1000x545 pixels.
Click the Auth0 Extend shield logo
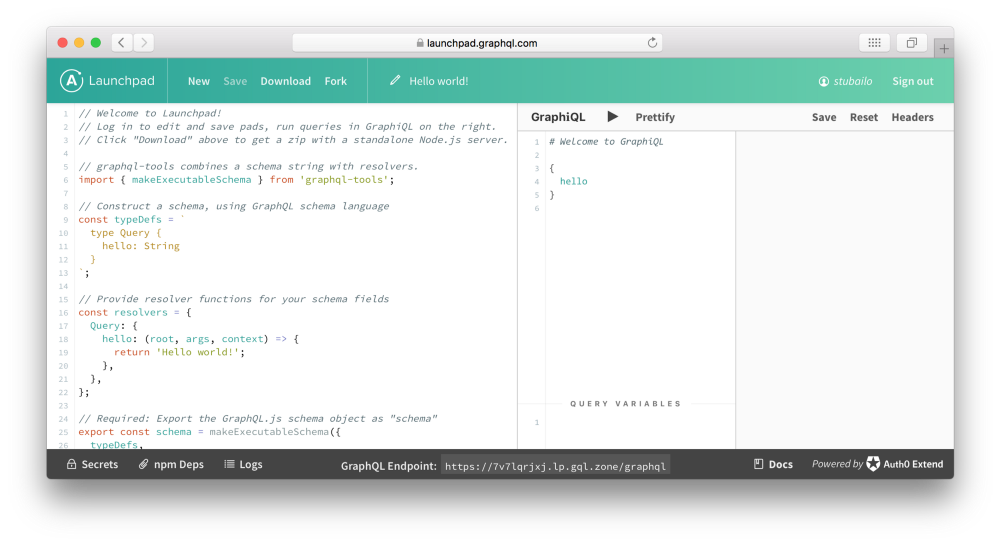click(x=873, y=463)
